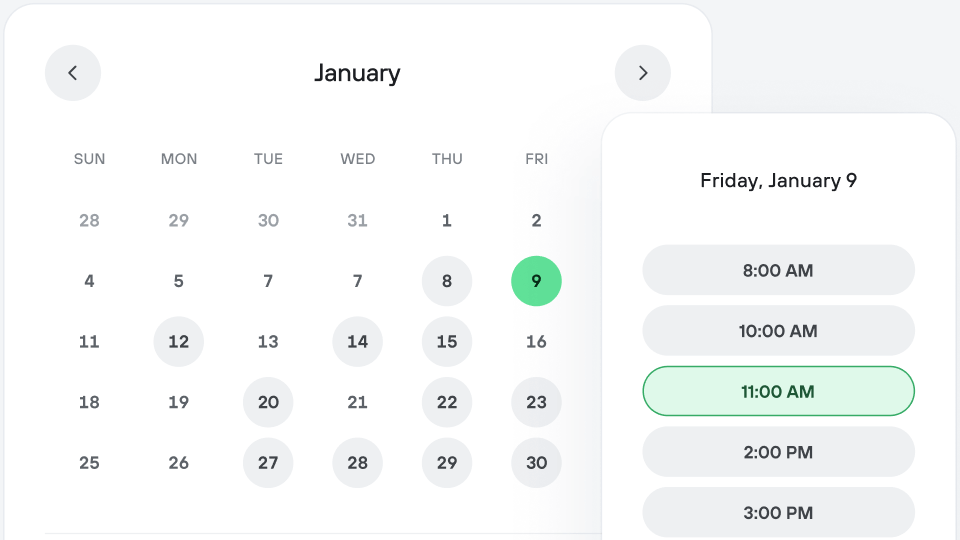960x540 pixels.
Task: Advance to the next month
Action: pos(642,73)
